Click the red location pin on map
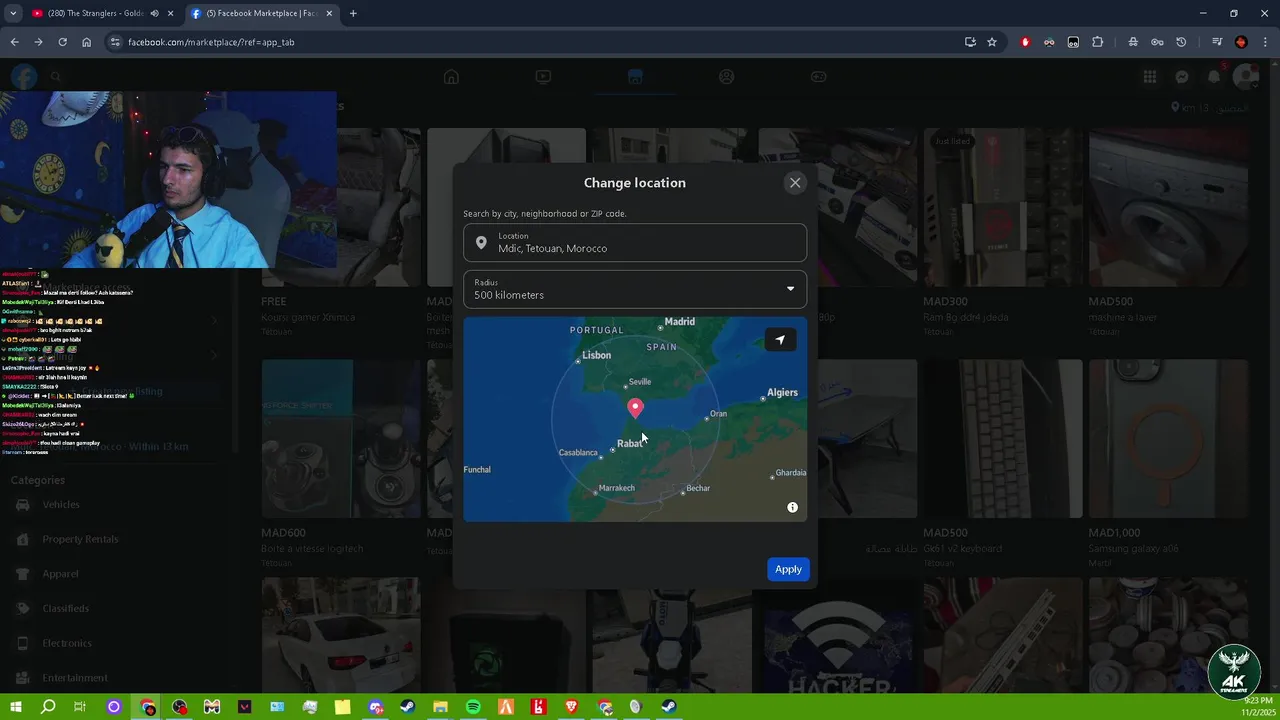 tap(635, 407)
